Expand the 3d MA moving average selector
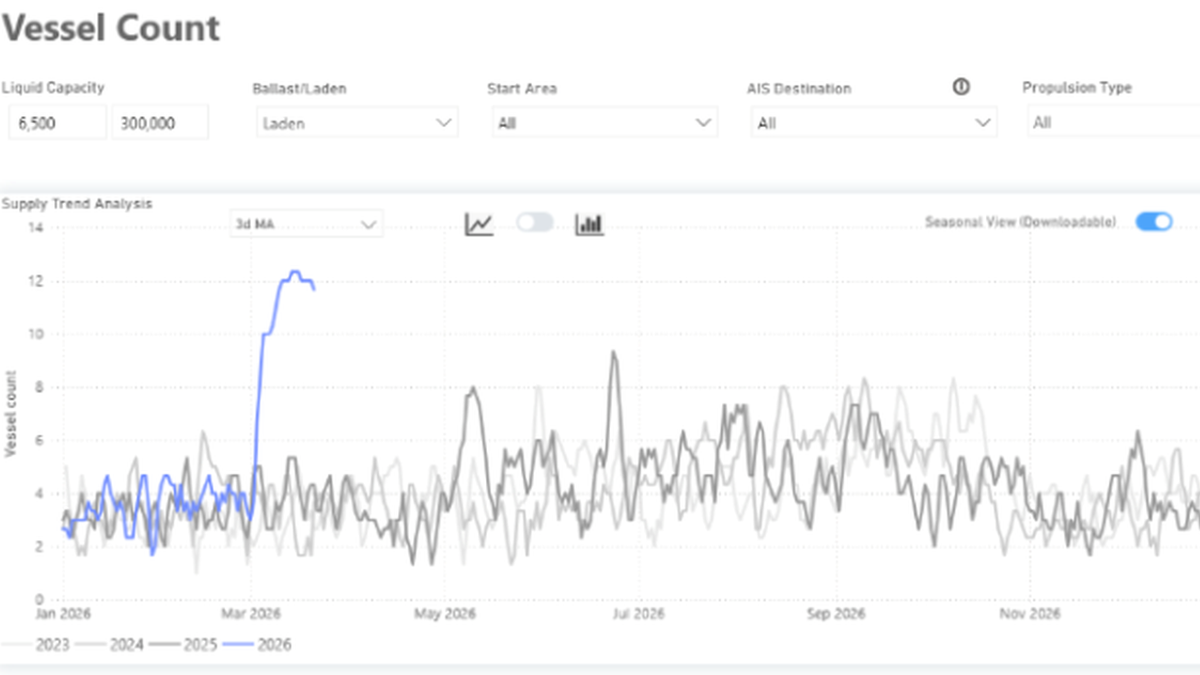This screenshot has width=1200, height=675. [305, 224]
